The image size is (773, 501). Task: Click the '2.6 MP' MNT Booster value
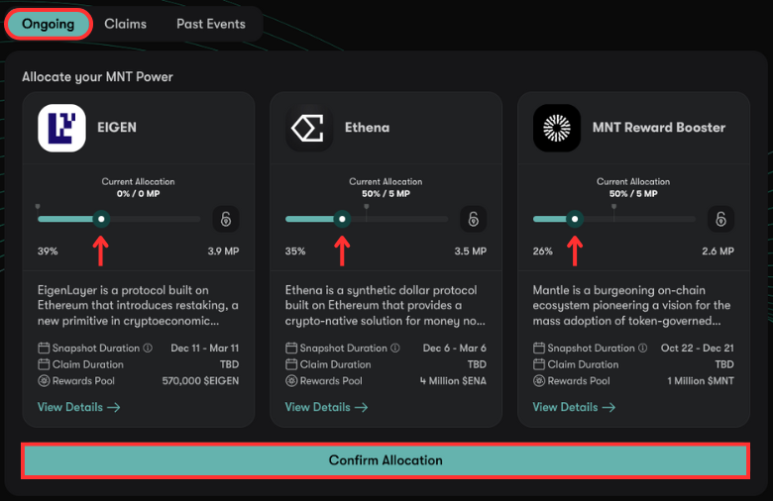718,251
